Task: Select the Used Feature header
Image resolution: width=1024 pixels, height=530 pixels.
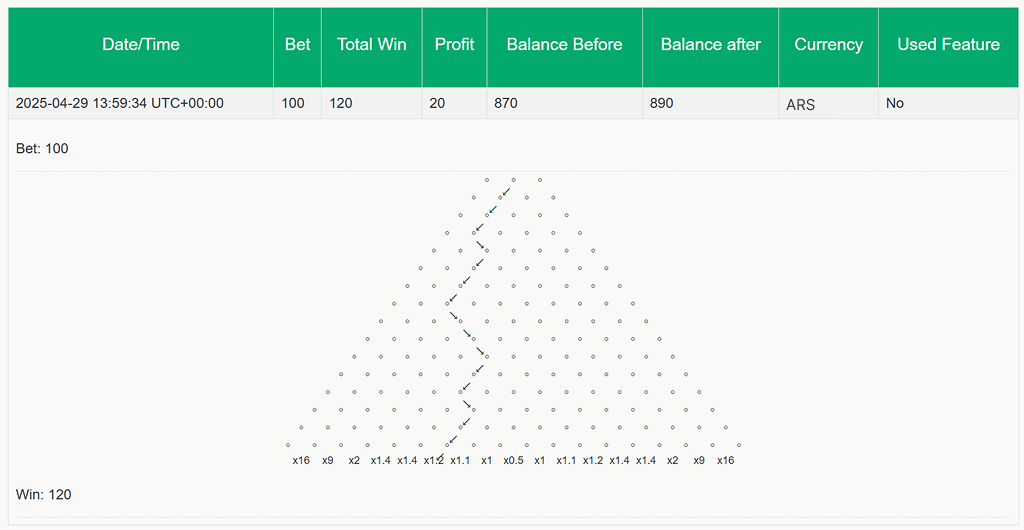Action: click(948, 45)
